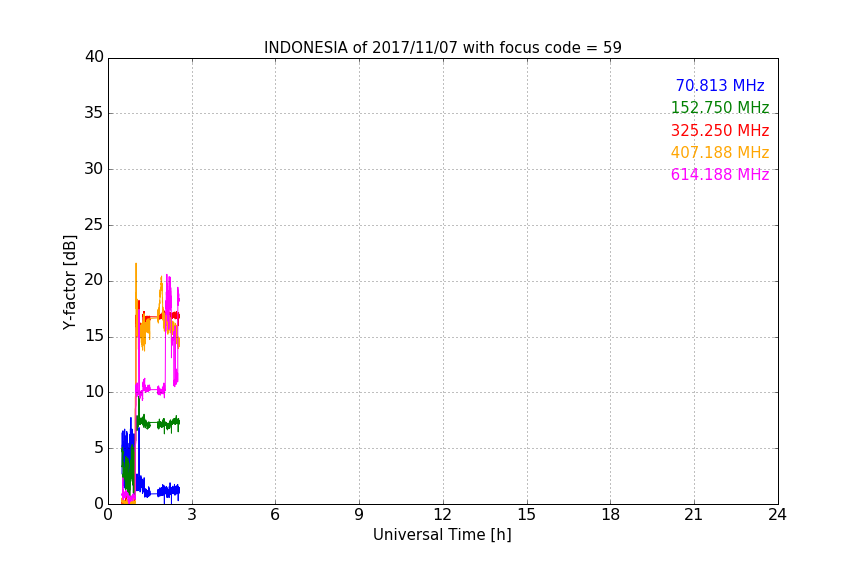This screenshot has height=576, width=864.
Task: Select the 407.188 MHz legend label
Action: [x=720, y=152]
